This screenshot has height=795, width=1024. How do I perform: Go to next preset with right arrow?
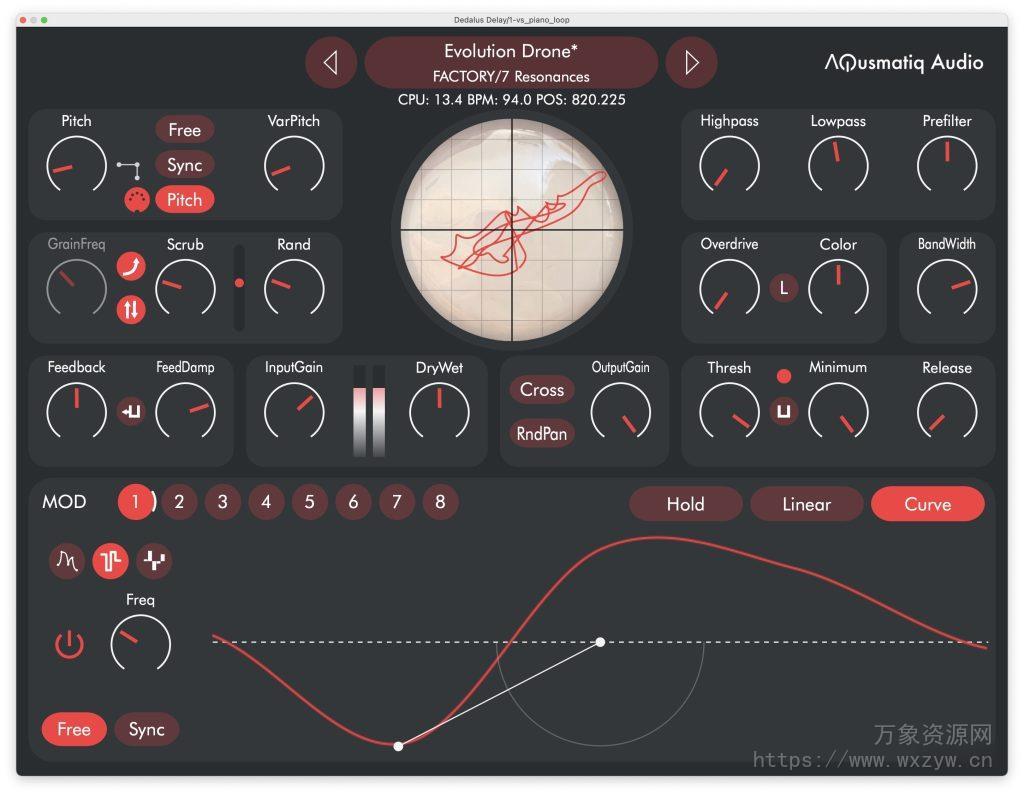692,62
